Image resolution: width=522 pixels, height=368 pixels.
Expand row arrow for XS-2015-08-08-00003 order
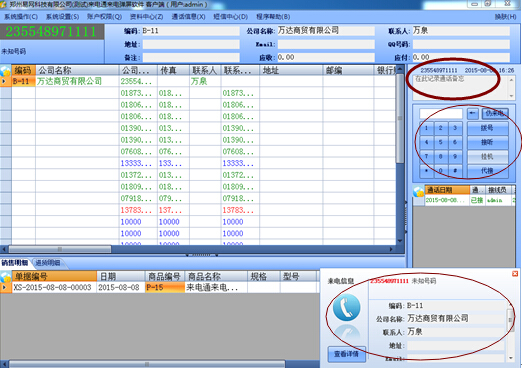[x=4, y=287]
